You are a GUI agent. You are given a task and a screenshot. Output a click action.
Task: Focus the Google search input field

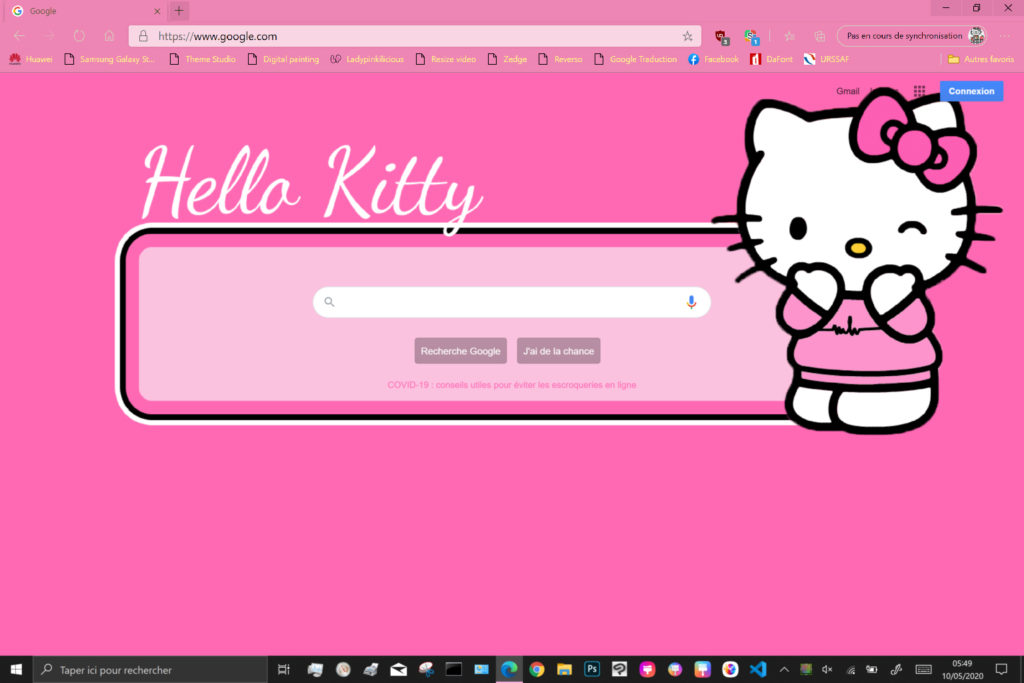(x=511, y=302)
